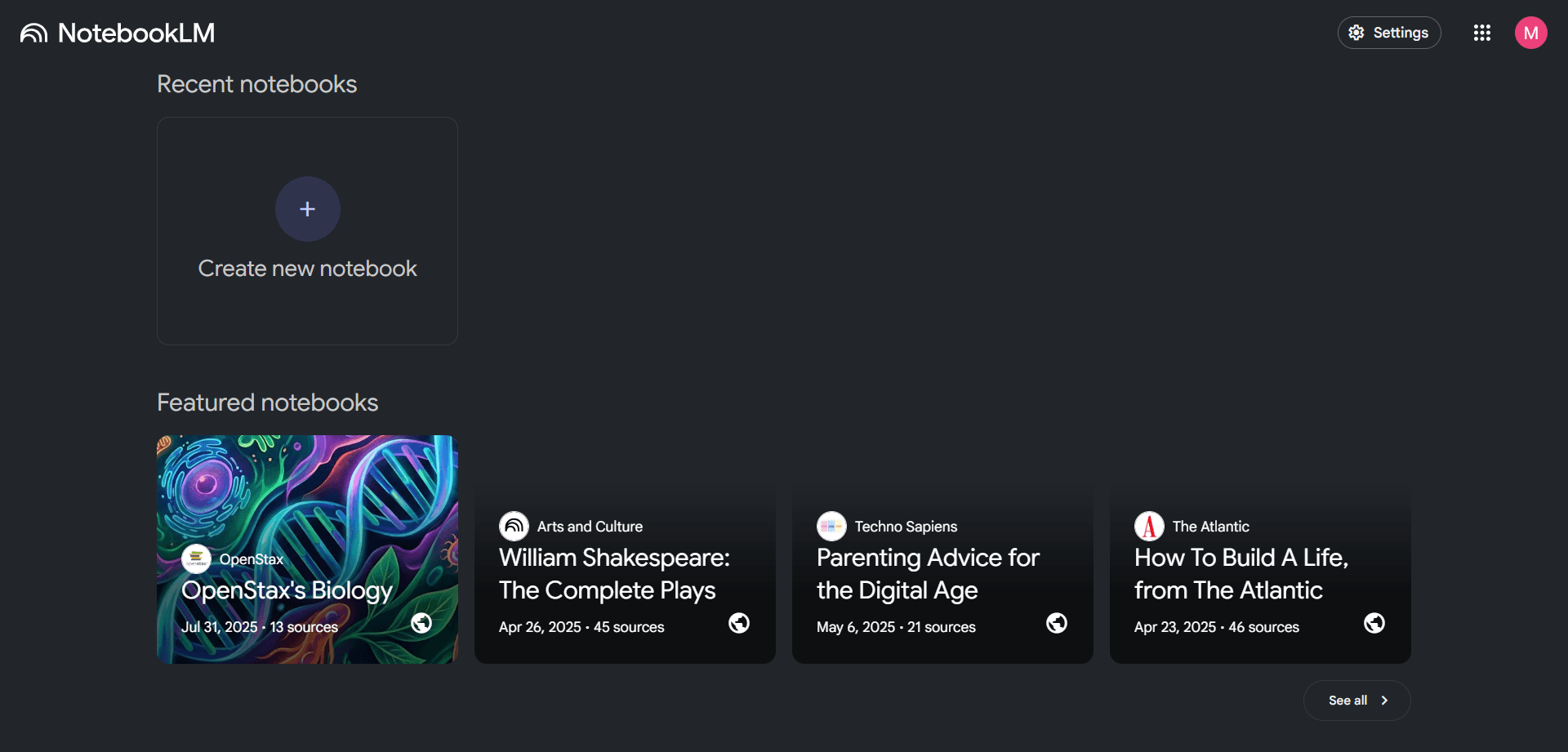Image resolution: width=1568 pixels, height=752 pixels.
Task: Click globe icon on The Atlantic card
Action: coord(1374,623)
